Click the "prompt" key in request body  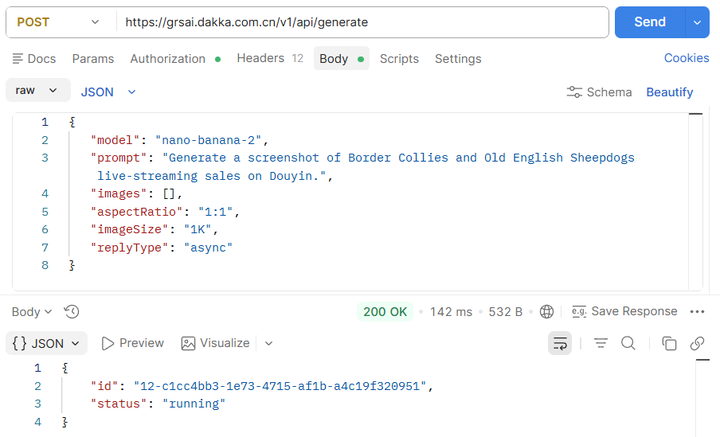click(118, 158)
